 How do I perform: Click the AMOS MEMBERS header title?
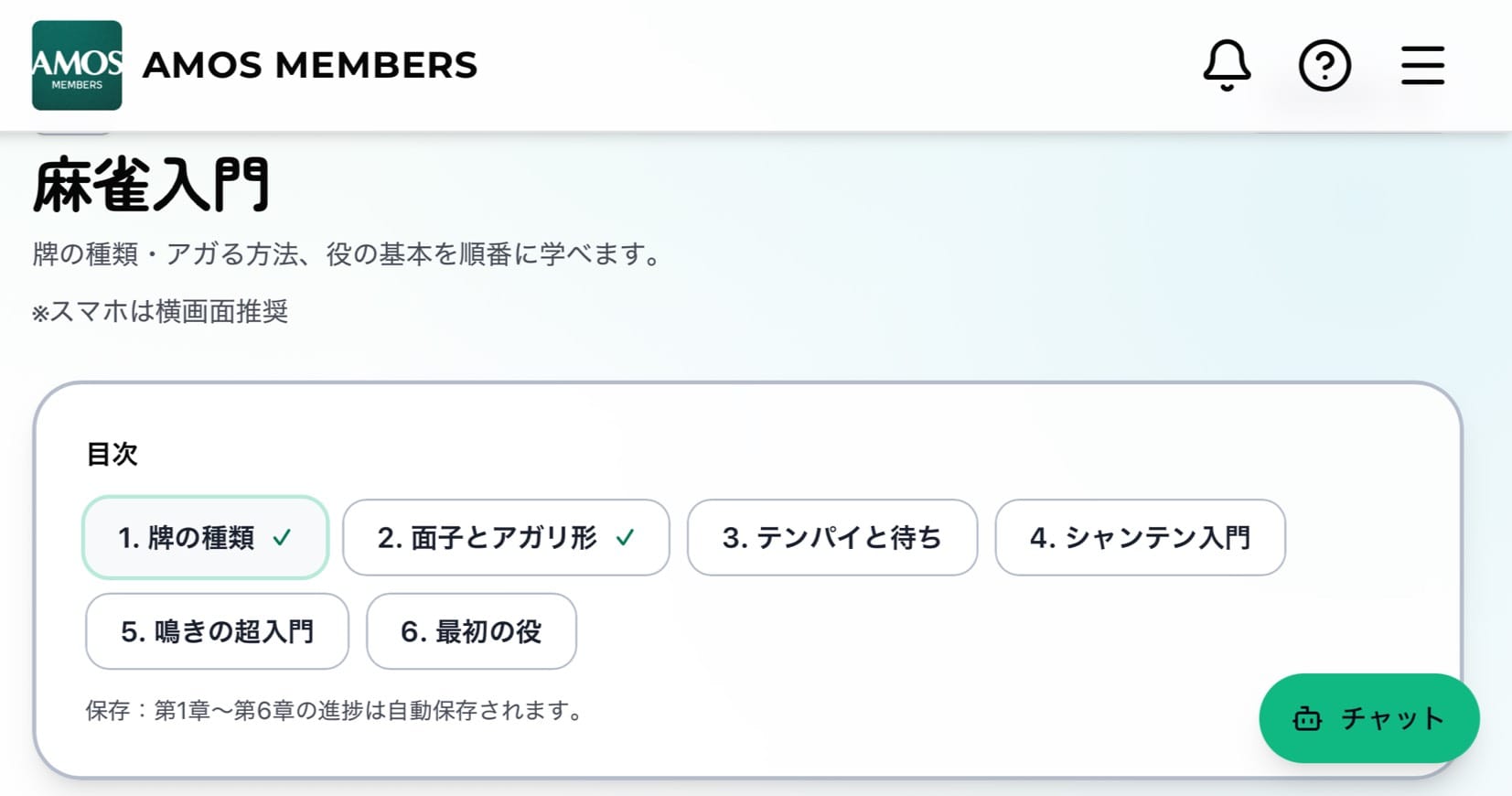309,65
